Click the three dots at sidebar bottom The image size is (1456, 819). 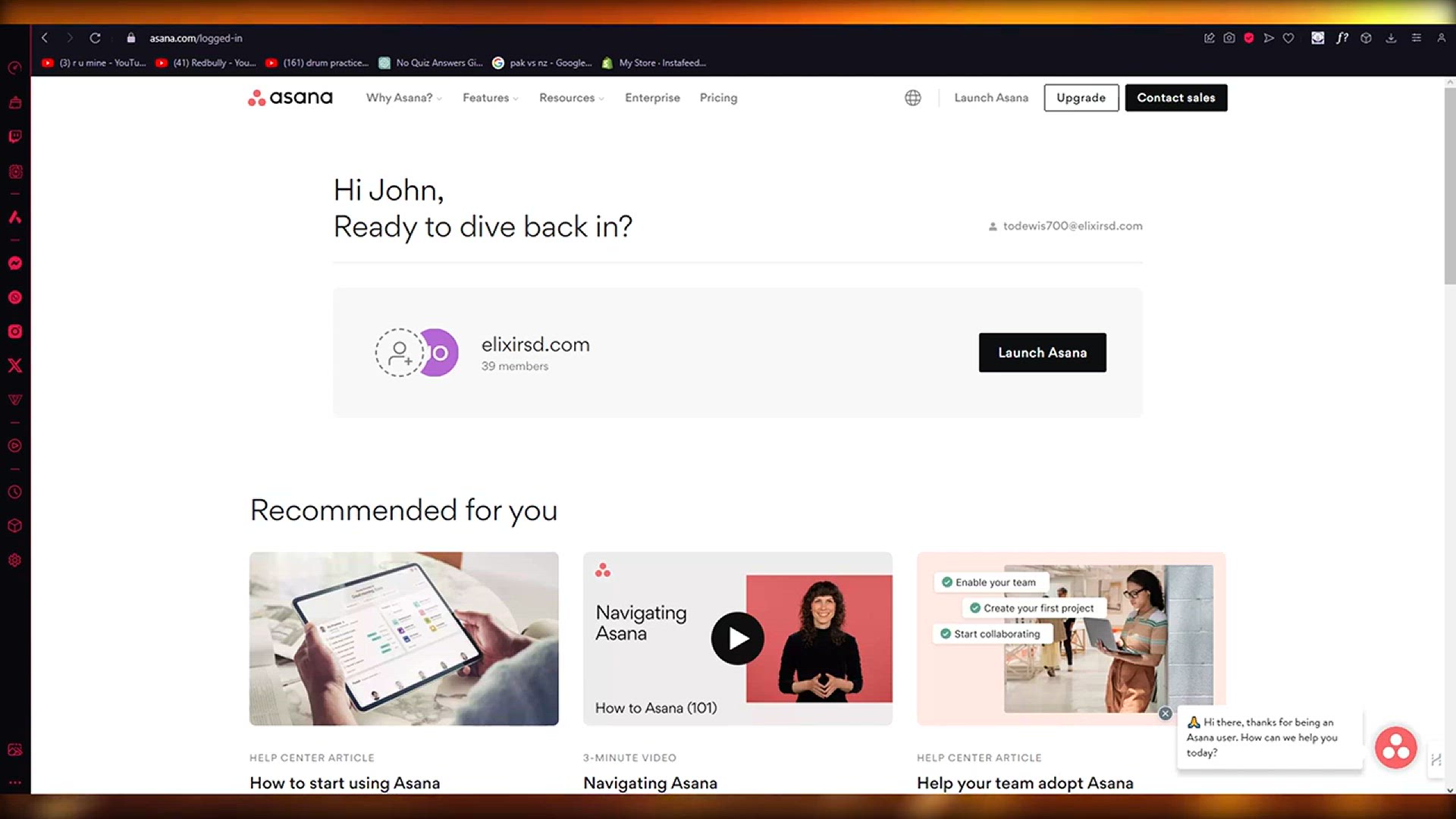15,782
